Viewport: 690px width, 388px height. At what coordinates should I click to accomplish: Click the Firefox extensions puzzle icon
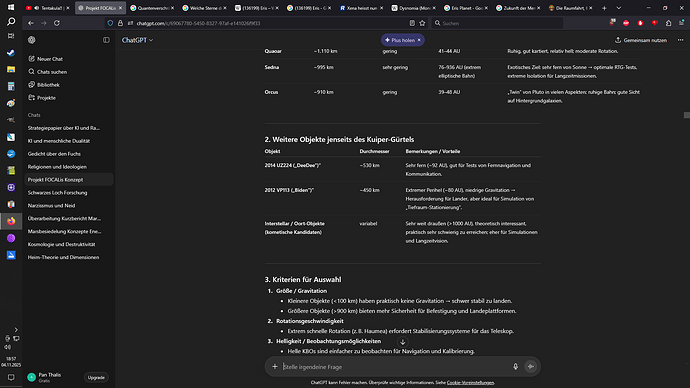point(668,23)
